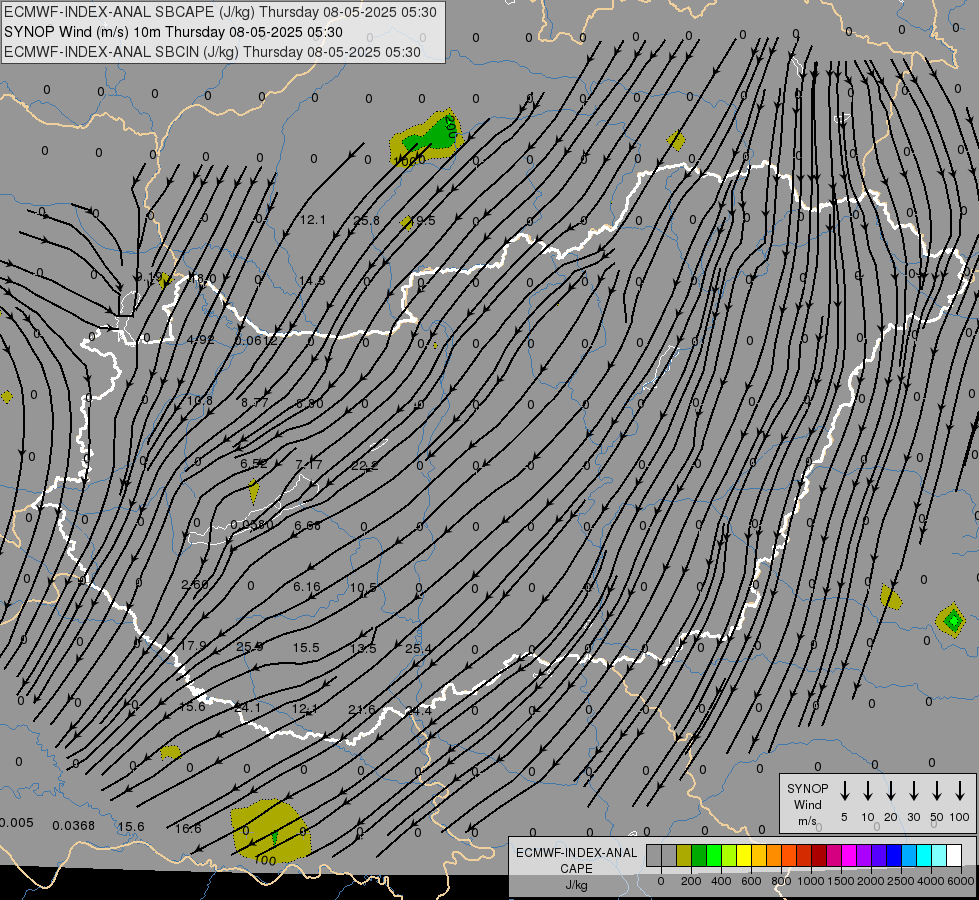Choose the deep blue swatch in CAPE legend
979x900 pixels.
click(x=894, y=856)
